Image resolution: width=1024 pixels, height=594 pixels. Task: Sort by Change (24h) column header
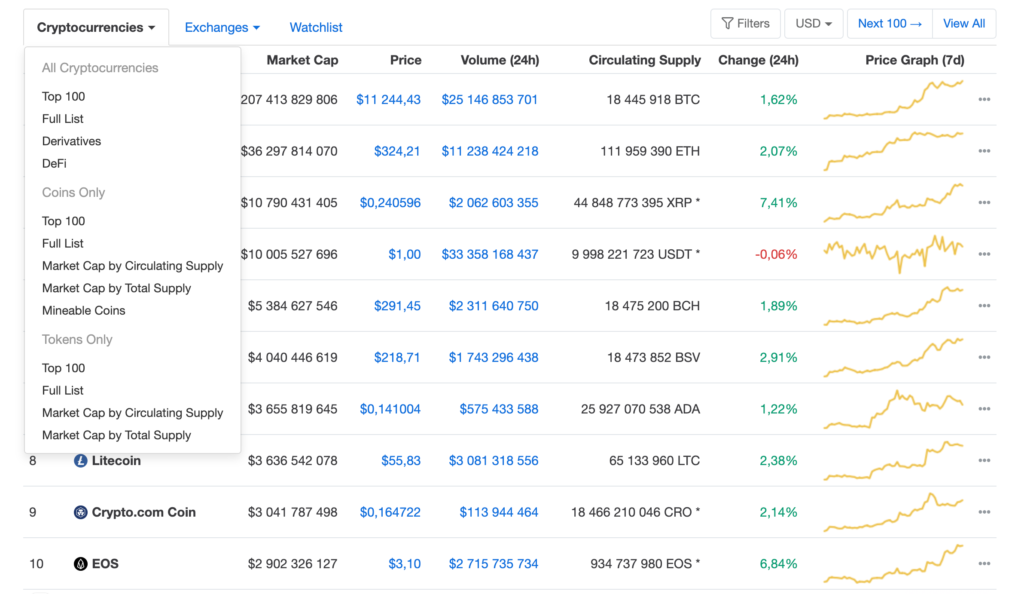coord(758,60)
